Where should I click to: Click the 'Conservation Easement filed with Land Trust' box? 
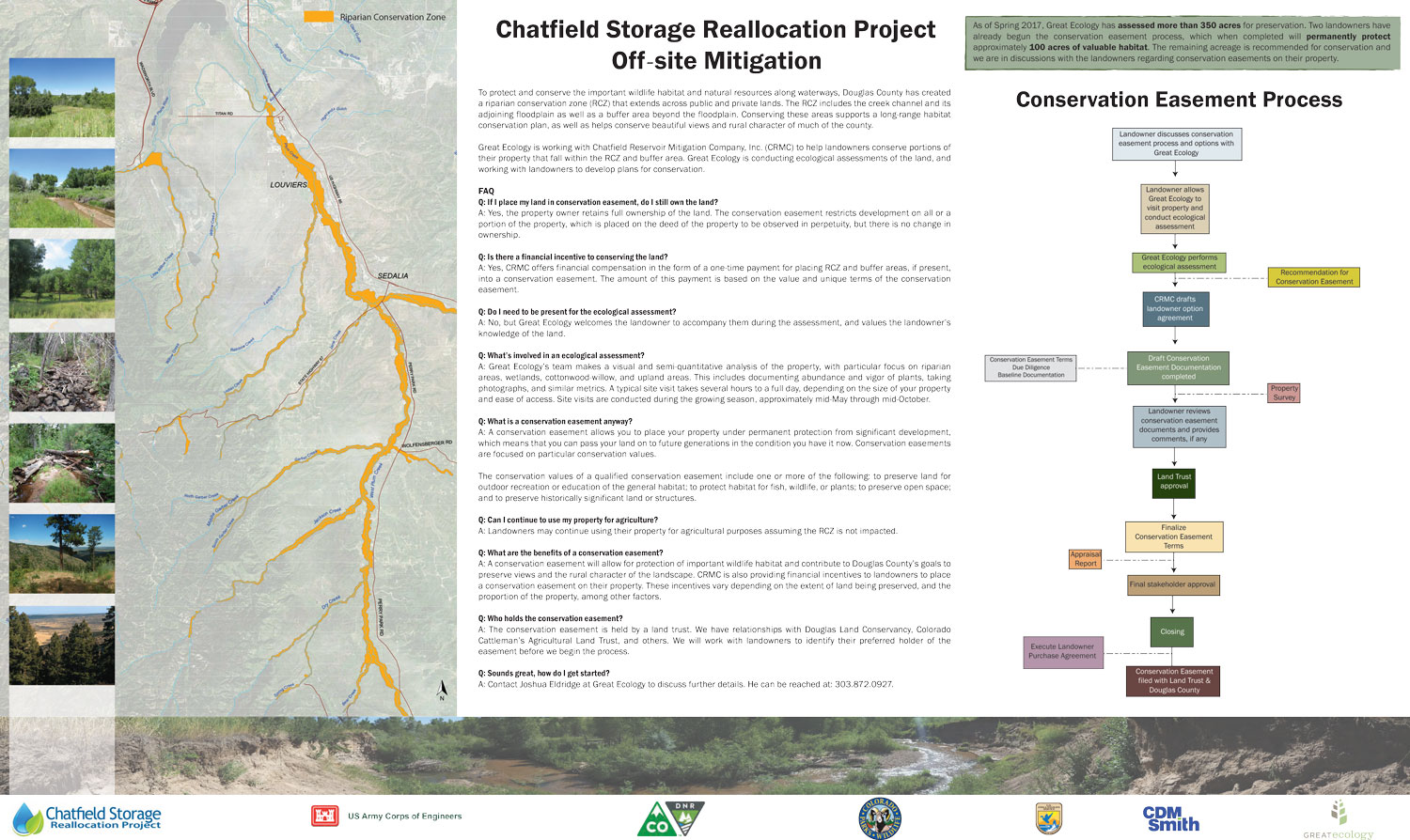click(x=1174, y=681)
